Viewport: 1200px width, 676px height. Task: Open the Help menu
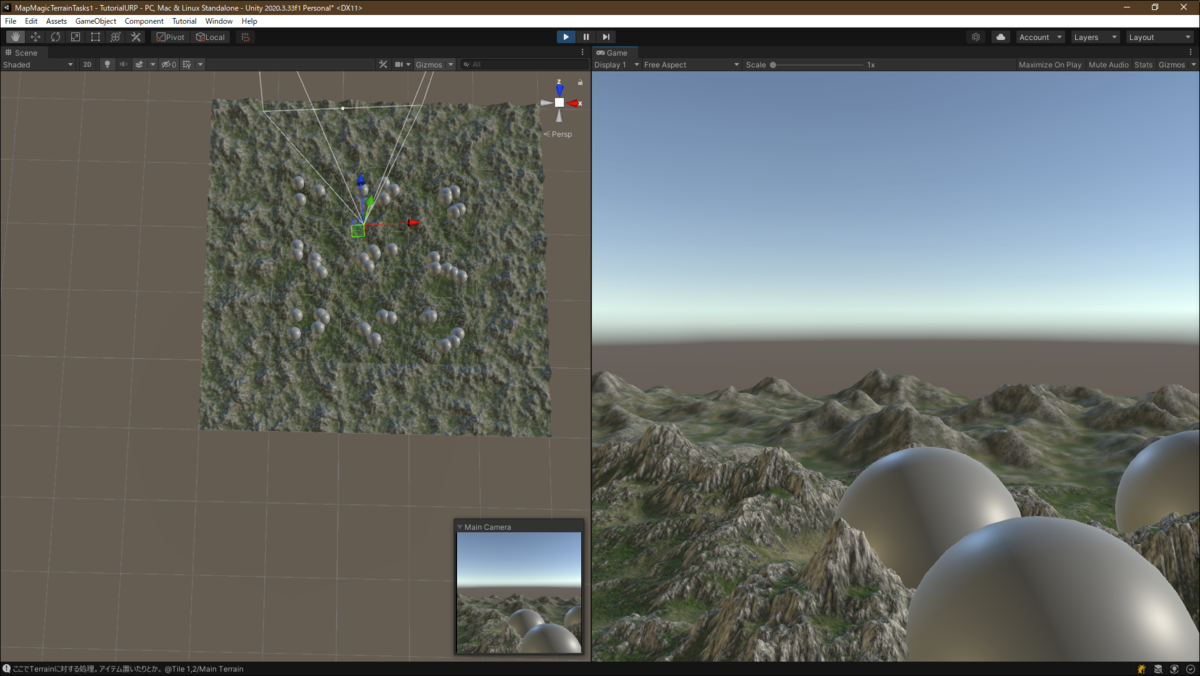pyautogui.click(x=249, y=21)
